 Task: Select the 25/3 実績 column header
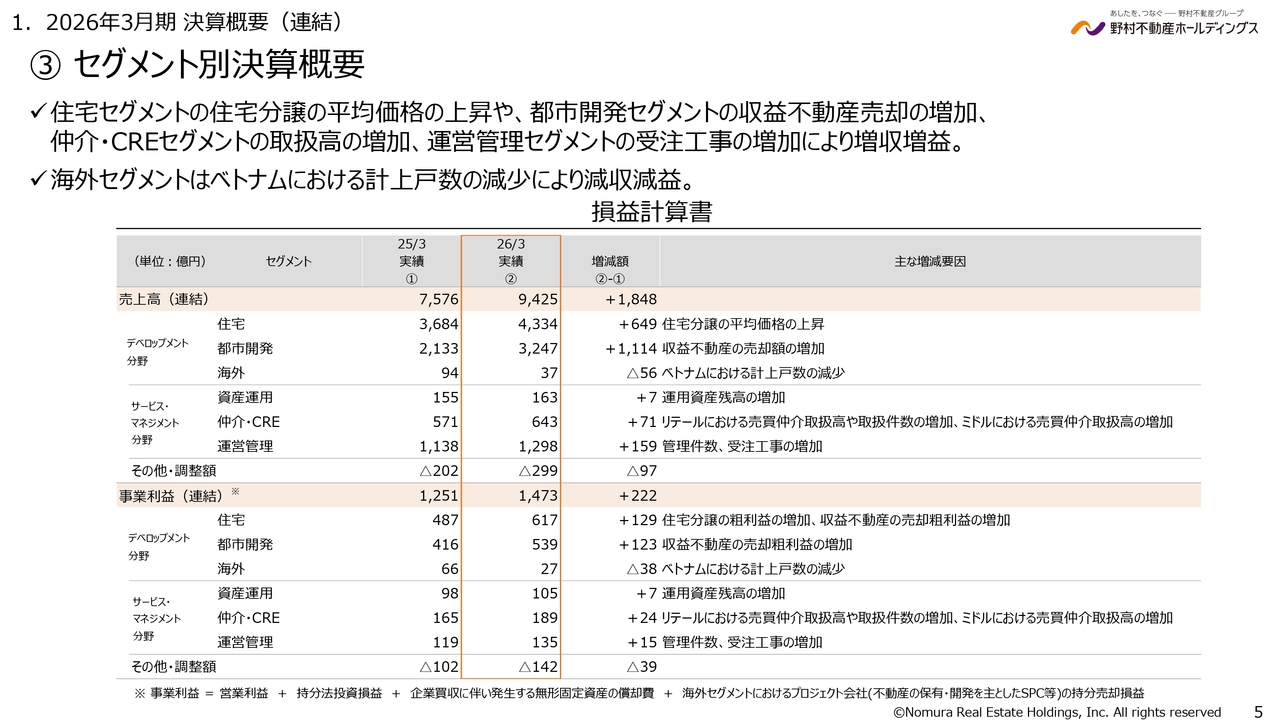(x=411, y=261)
